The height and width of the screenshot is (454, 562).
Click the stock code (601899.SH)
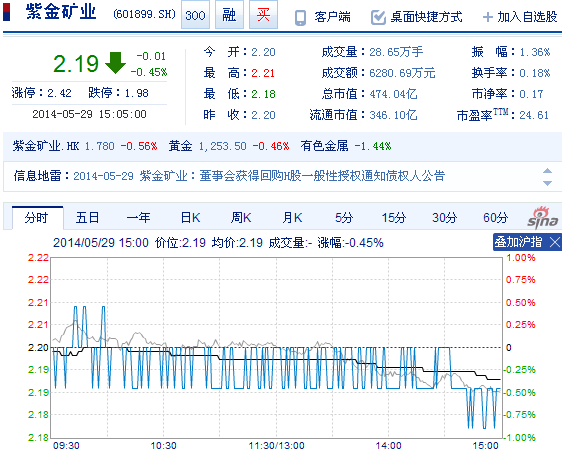pyautogui.click(x=144, y=14)
